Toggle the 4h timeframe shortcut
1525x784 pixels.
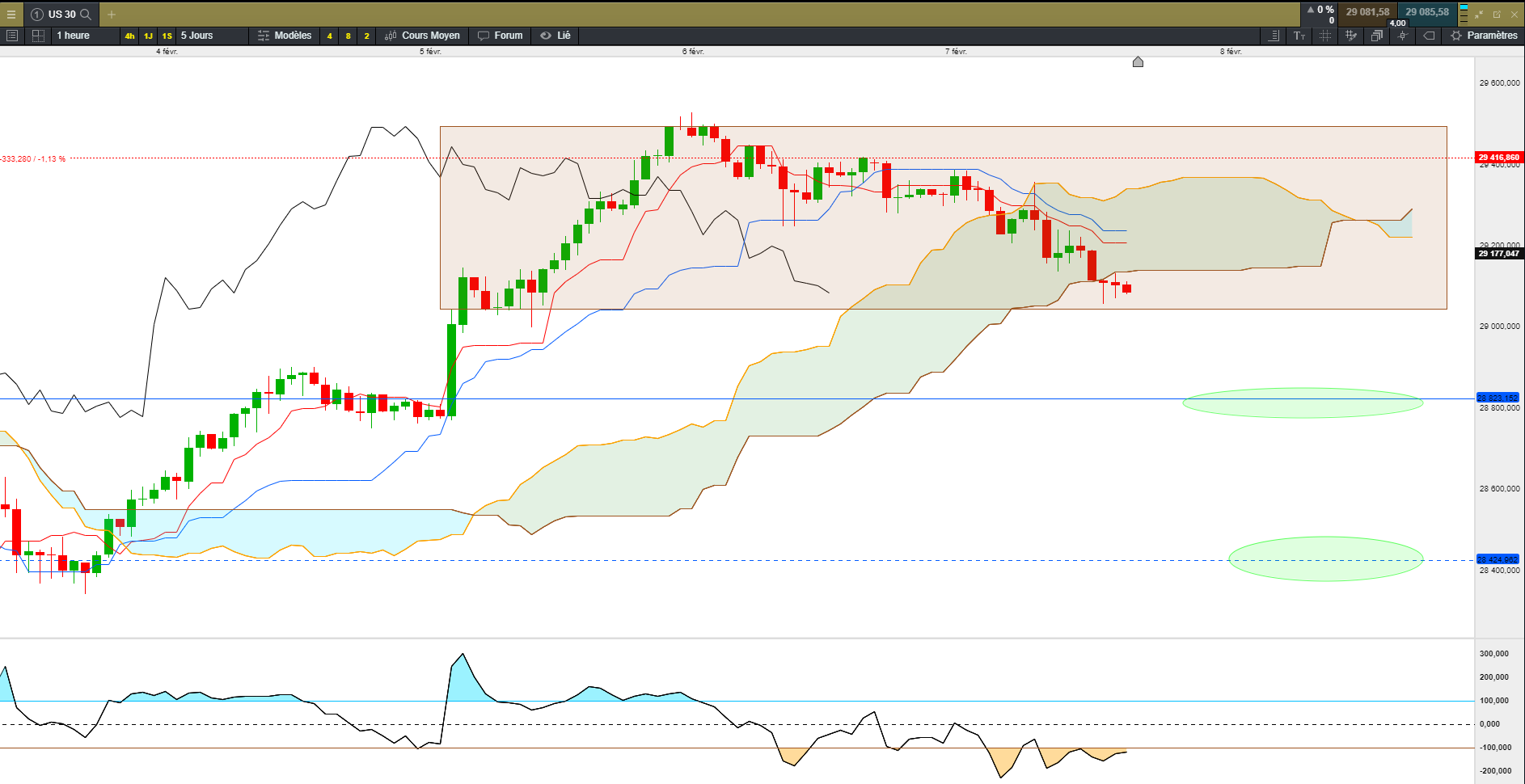pos(129,36)
